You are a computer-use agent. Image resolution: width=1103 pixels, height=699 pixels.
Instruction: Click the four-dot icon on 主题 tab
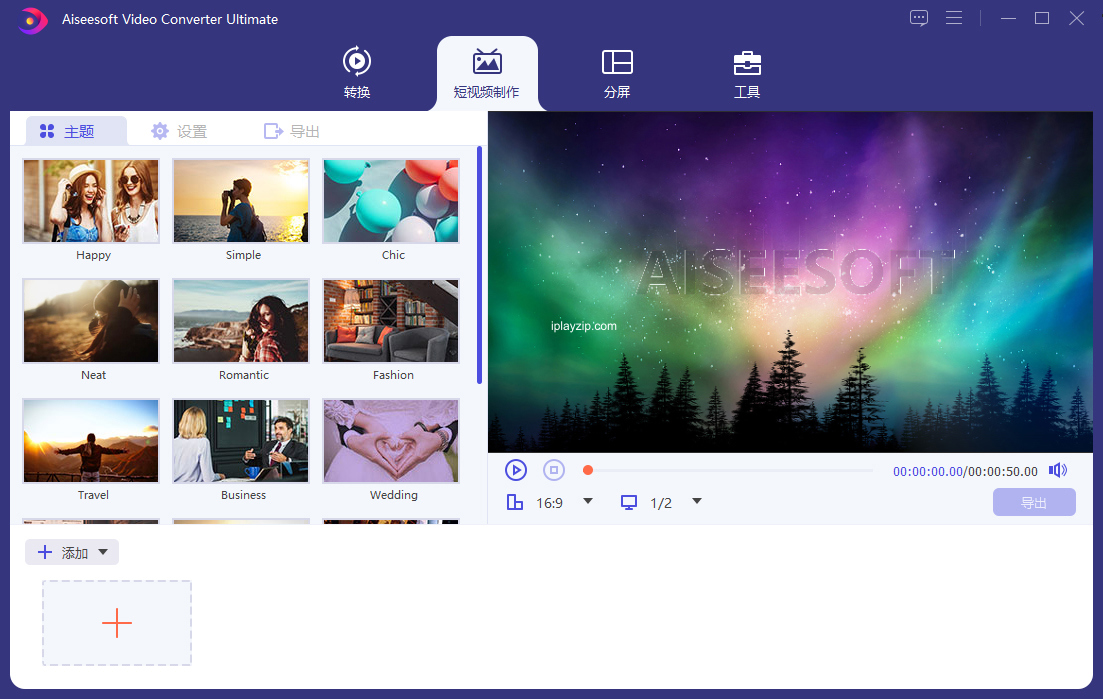pos(47,131)
